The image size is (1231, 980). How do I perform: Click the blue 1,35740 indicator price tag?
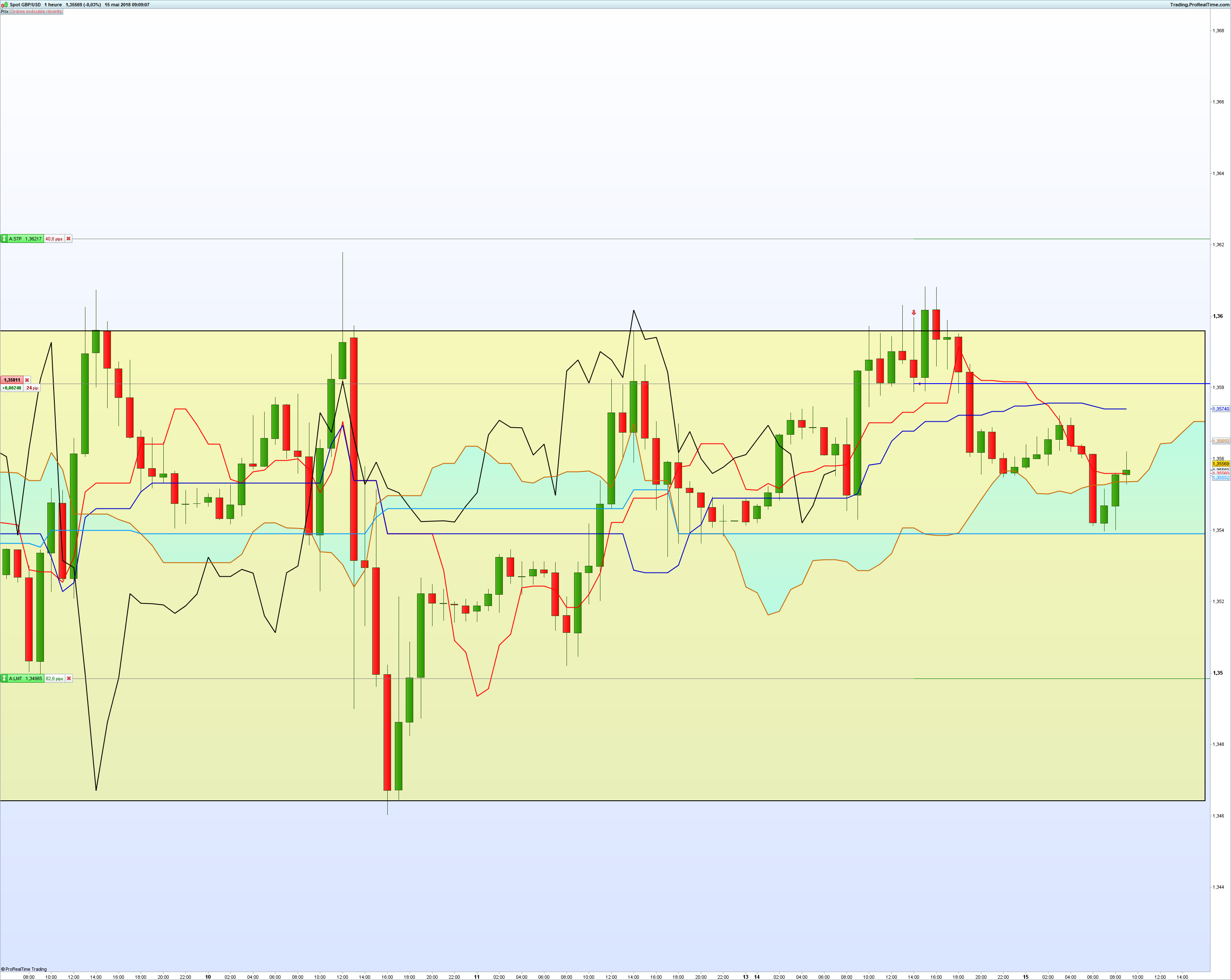(x=1221, y=409)
